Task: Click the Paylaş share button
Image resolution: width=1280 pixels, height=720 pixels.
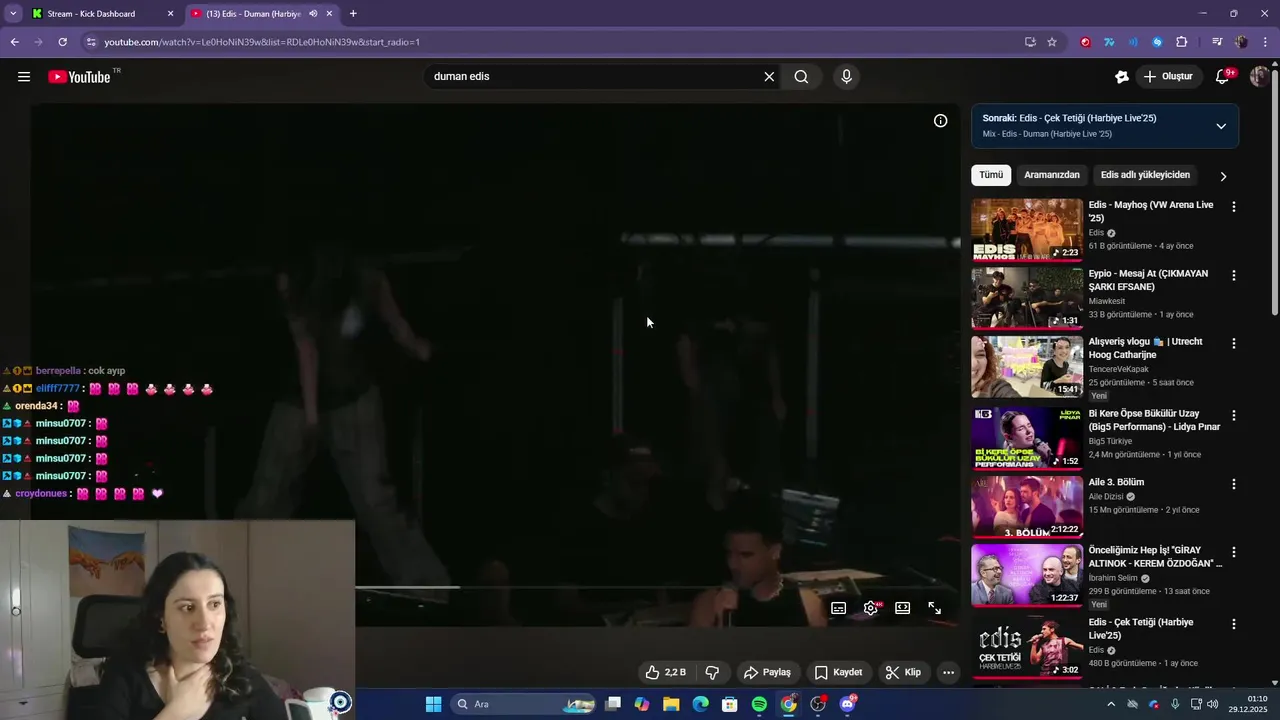Action: tap(768, 672)
